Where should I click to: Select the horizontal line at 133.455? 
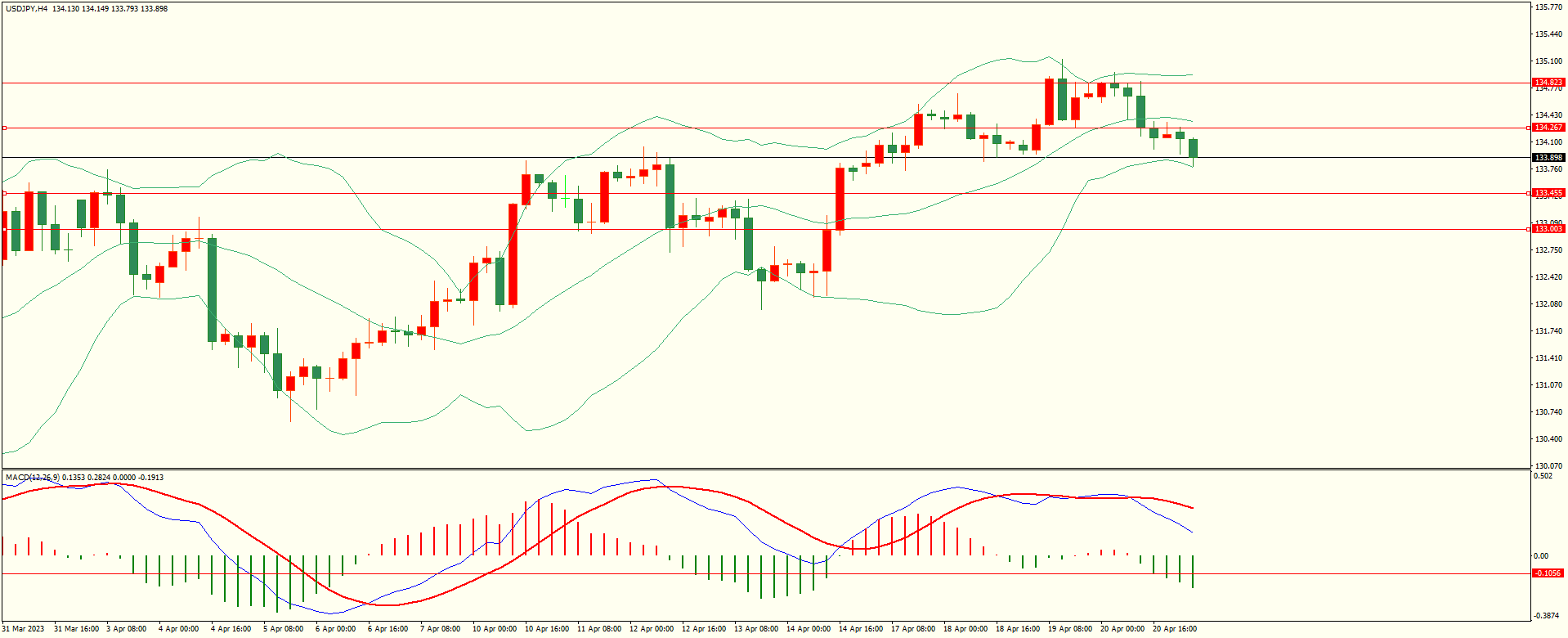coord(765,194)
